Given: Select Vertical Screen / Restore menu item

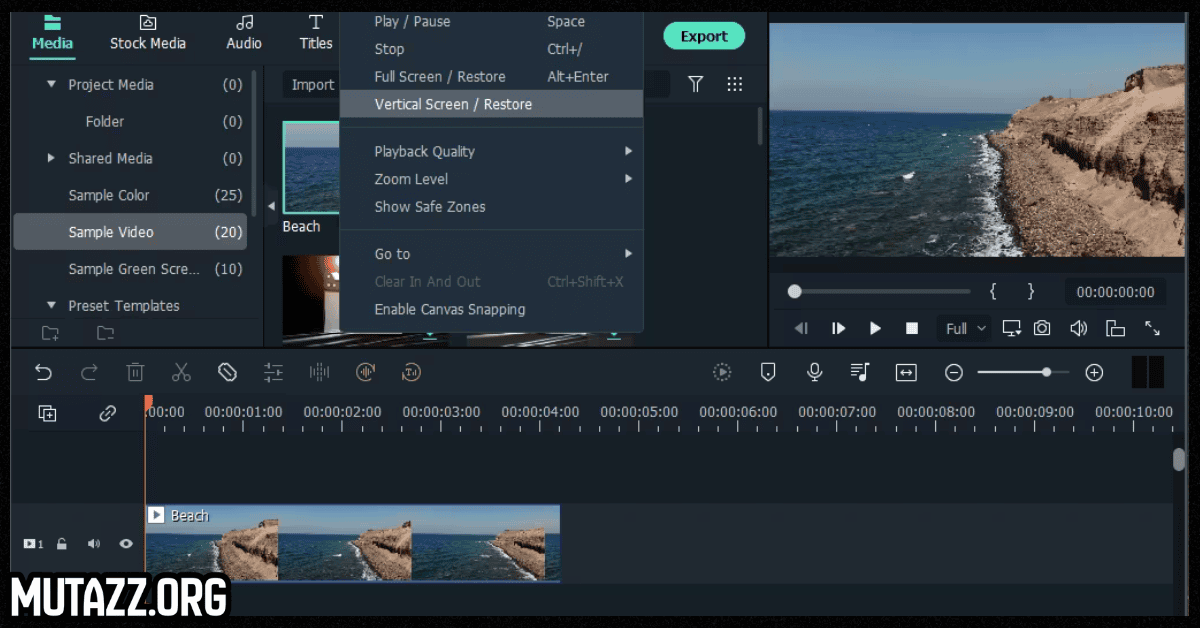Looking at the screenshot, I should point(453,104).
